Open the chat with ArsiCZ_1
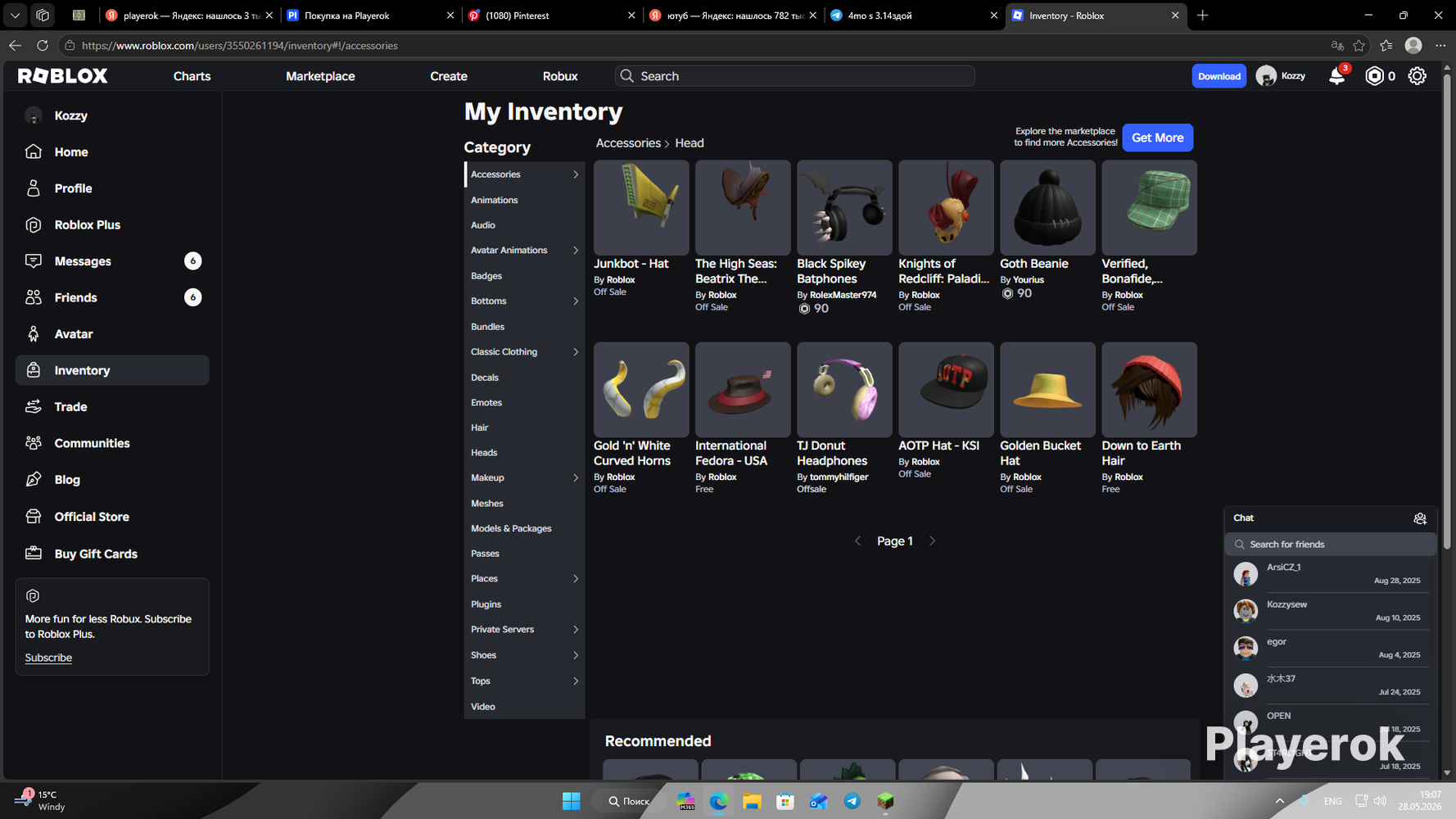Image resolution: width=1456 pixels, height=819 pixels. pyautogui.click(x=1330, y=574)
